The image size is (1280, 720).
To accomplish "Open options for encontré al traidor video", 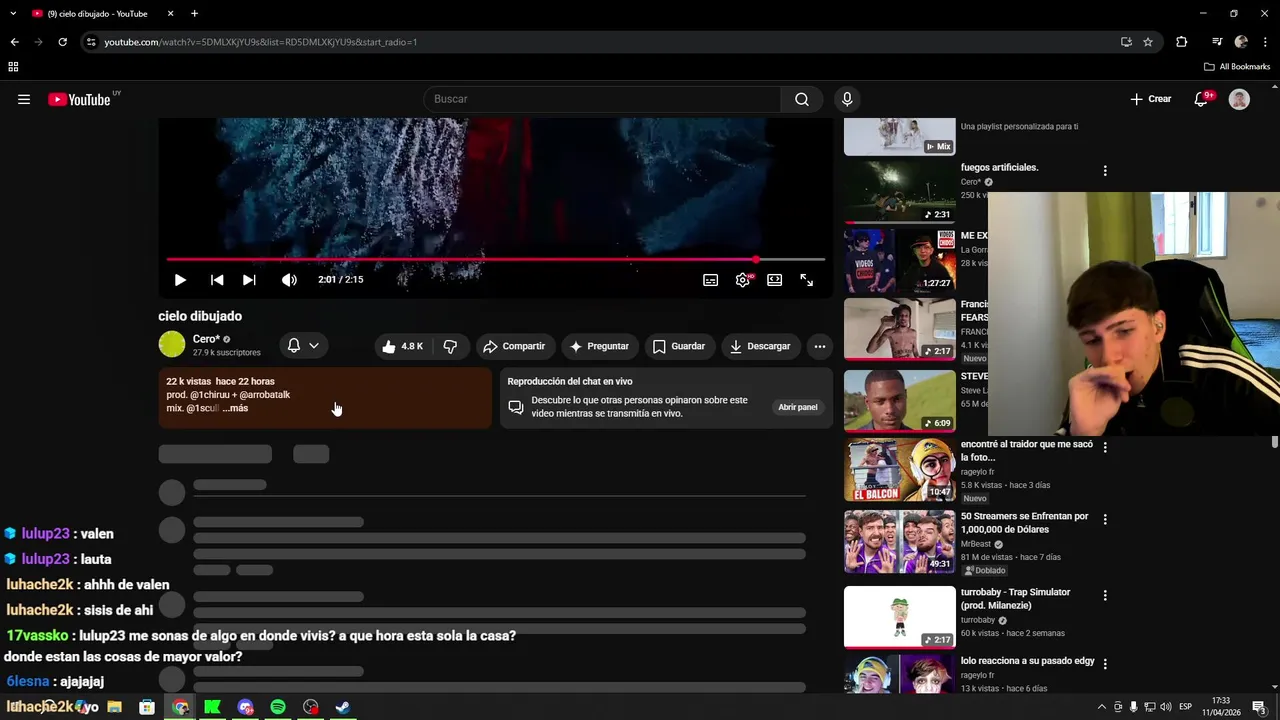I will coord(1105,447).
